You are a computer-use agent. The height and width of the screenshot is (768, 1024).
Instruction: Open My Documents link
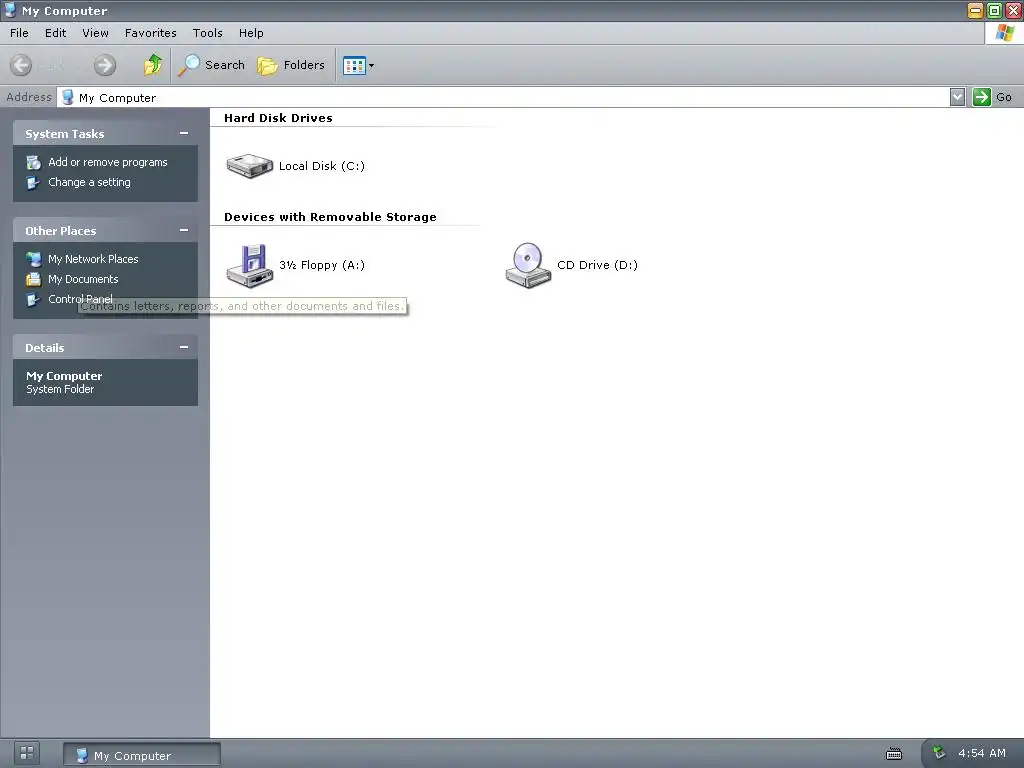click(83, 280)
